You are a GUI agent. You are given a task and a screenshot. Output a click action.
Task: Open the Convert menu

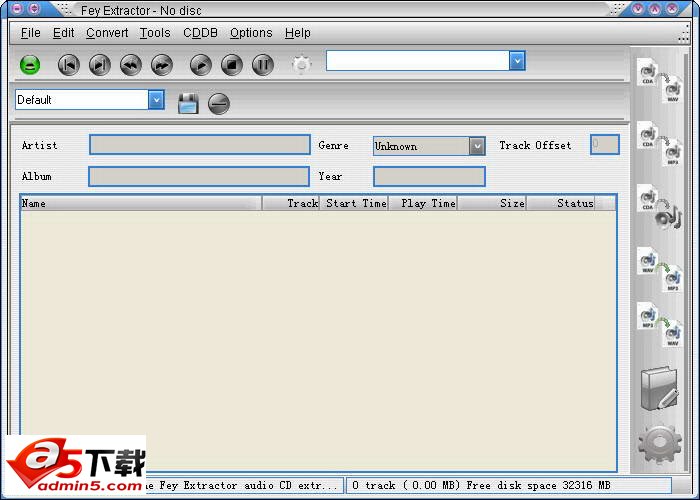tap(107, 33)
